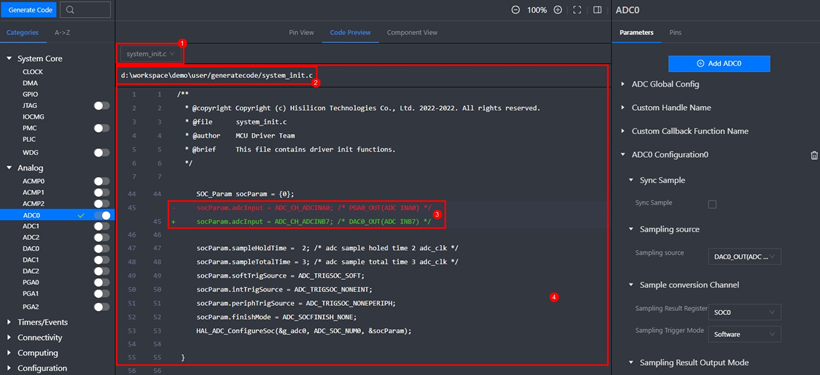Click the fullscreen fit icon
820x375 pixels.
pyautogui.click(x=577, y=10)
